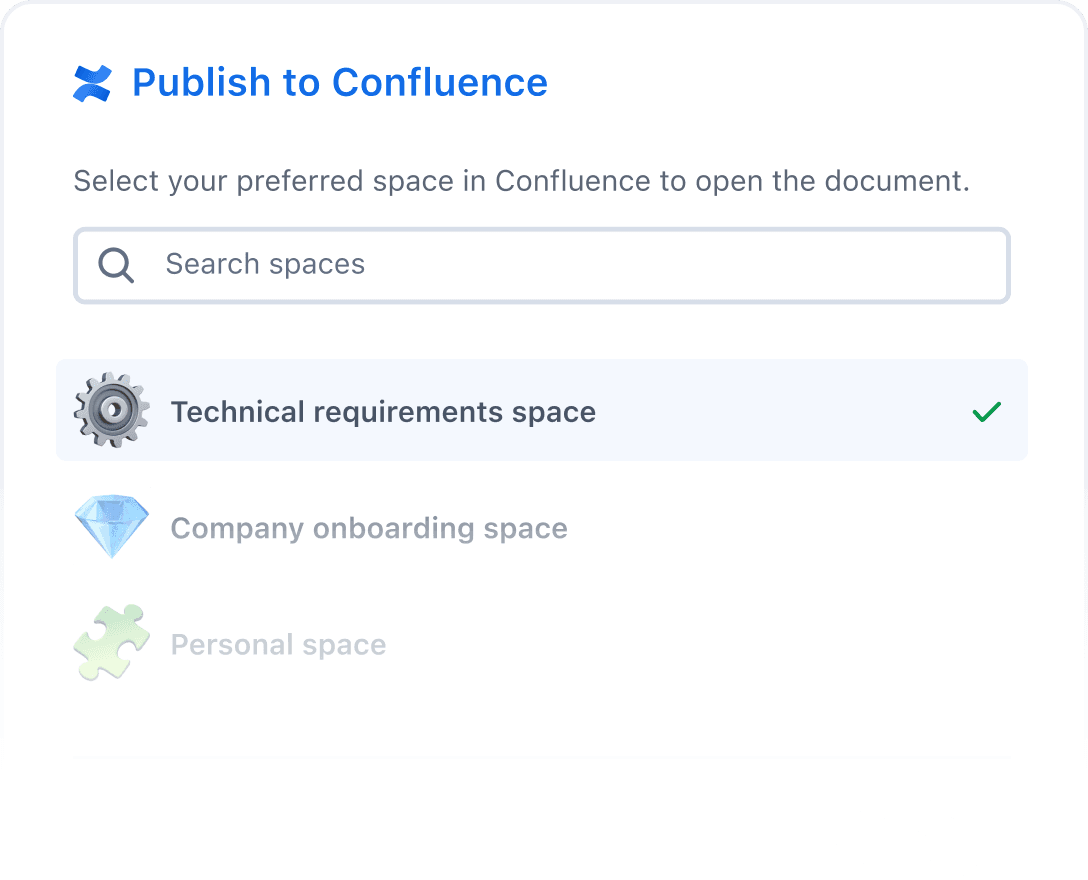Click the gear icon for Technical requirements
1088x880 pixels.
(x=112, y=410)
